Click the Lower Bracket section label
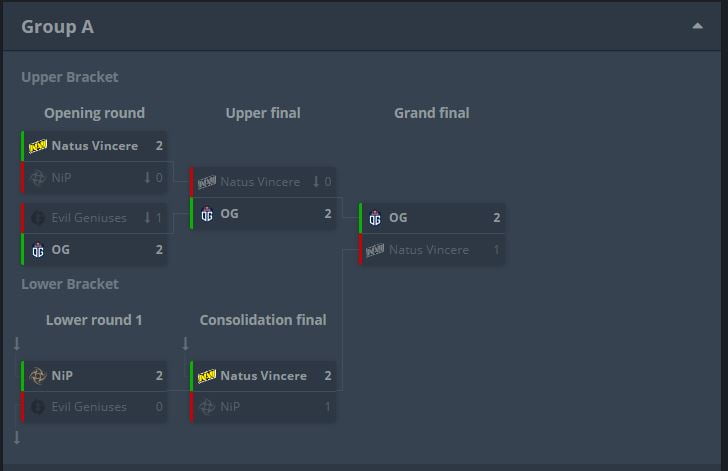The width and height of the screenshot is (728, 471). coord(70,284)
